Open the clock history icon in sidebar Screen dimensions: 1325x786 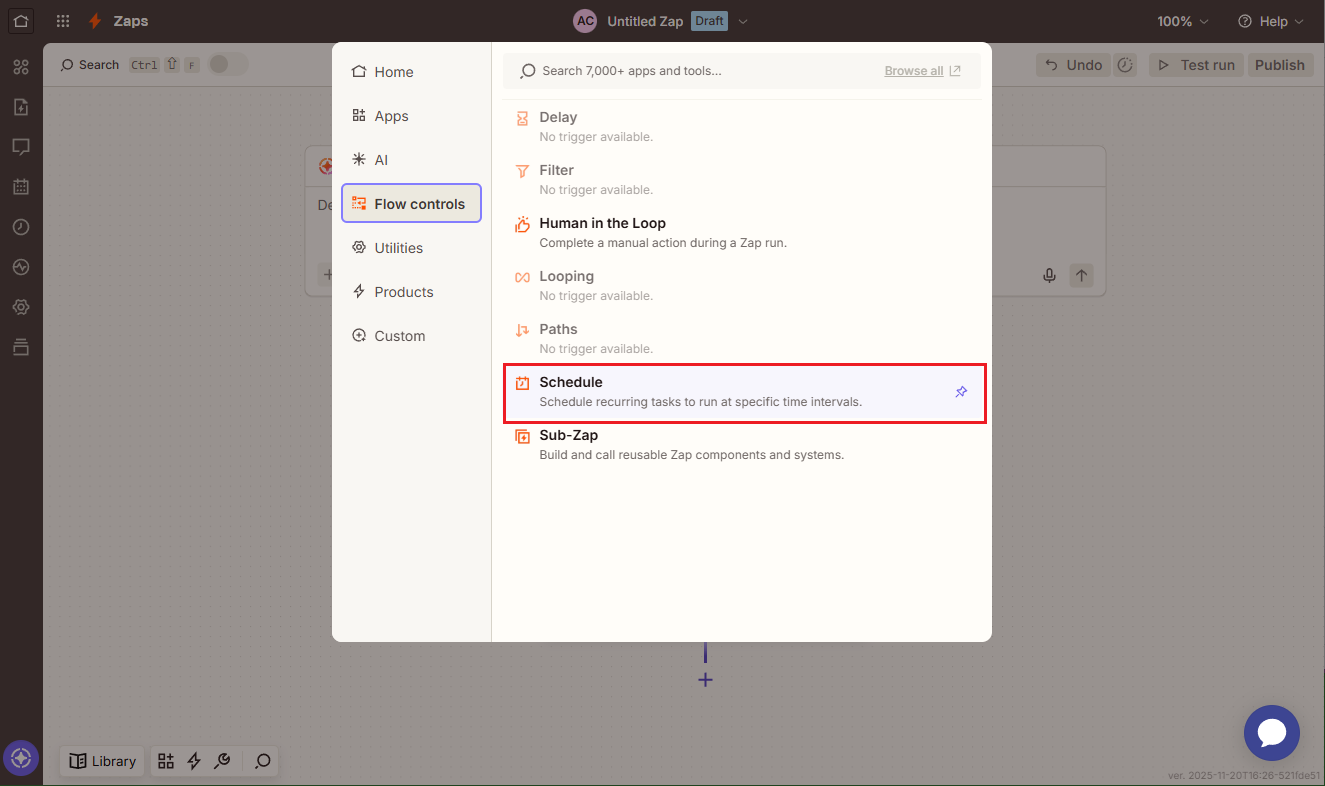click(21, 227)
